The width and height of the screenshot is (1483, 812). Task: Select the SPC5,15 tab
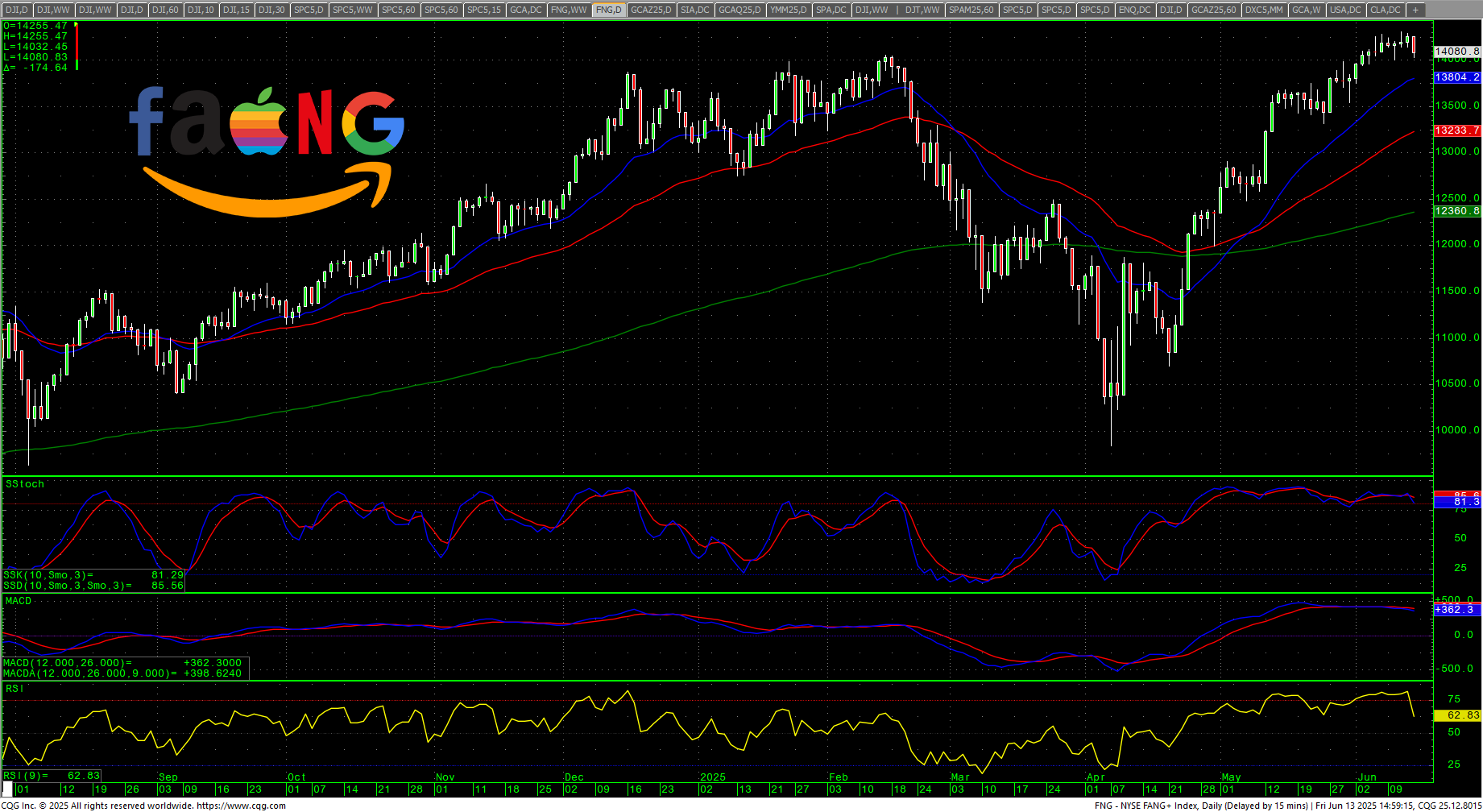coord(483,10)
